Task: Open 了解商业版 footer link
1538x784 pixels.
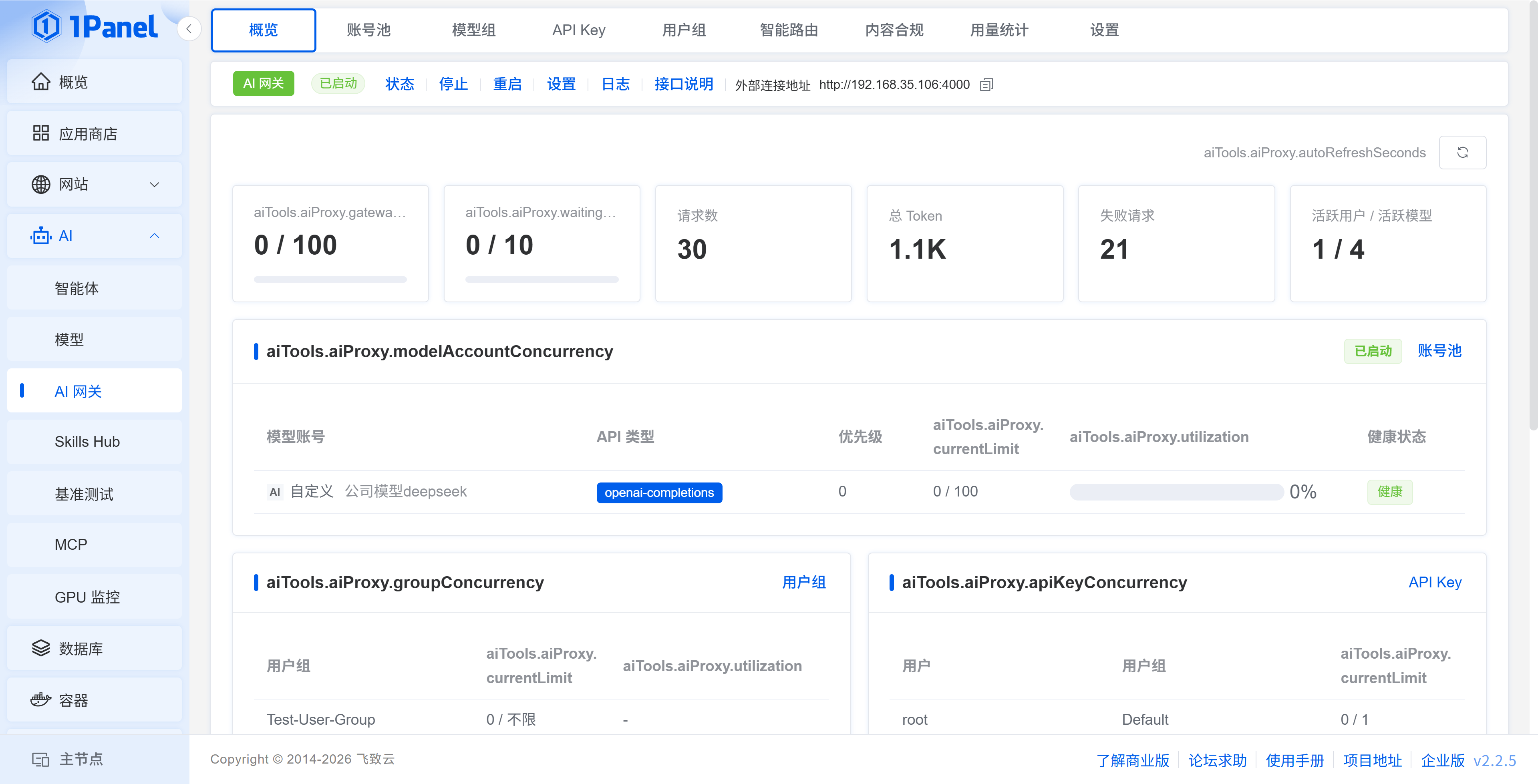Action: [x=1133, y=760]
